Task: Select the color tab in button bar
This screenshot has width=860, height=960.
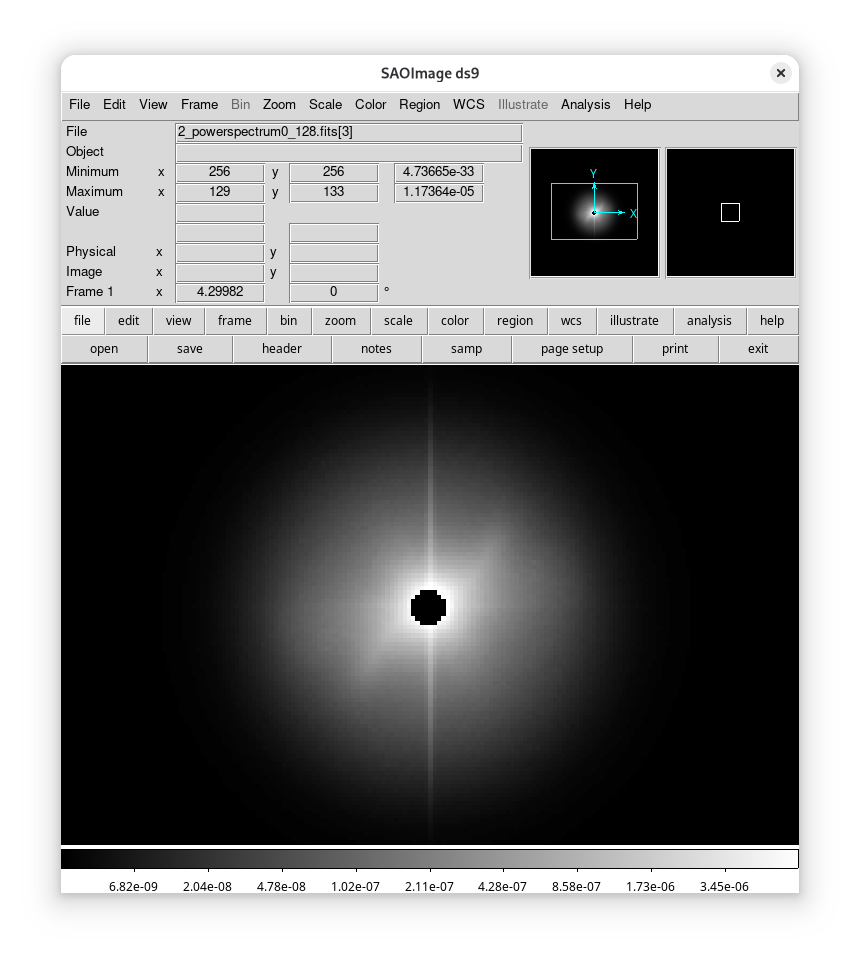Action: coord(454,321)
